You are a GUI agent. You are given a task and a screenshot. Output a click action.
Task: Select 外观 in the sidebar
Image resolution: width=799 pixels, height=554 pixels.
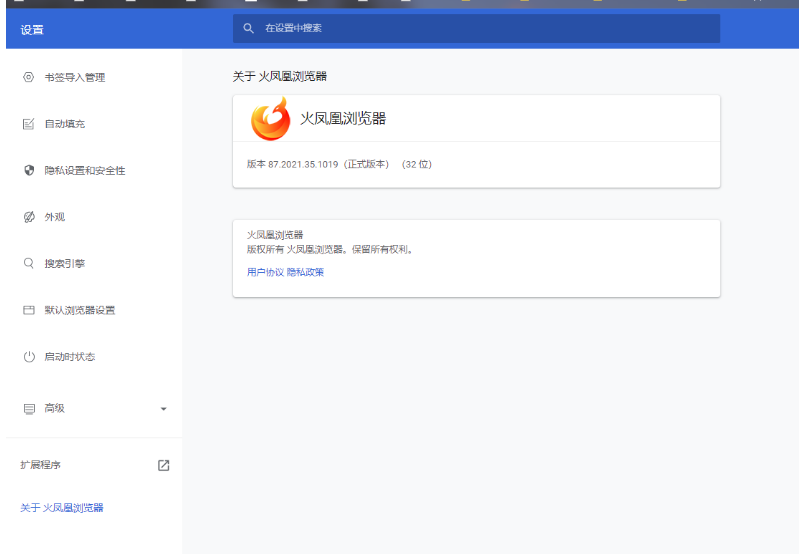(x=55, y=217)
